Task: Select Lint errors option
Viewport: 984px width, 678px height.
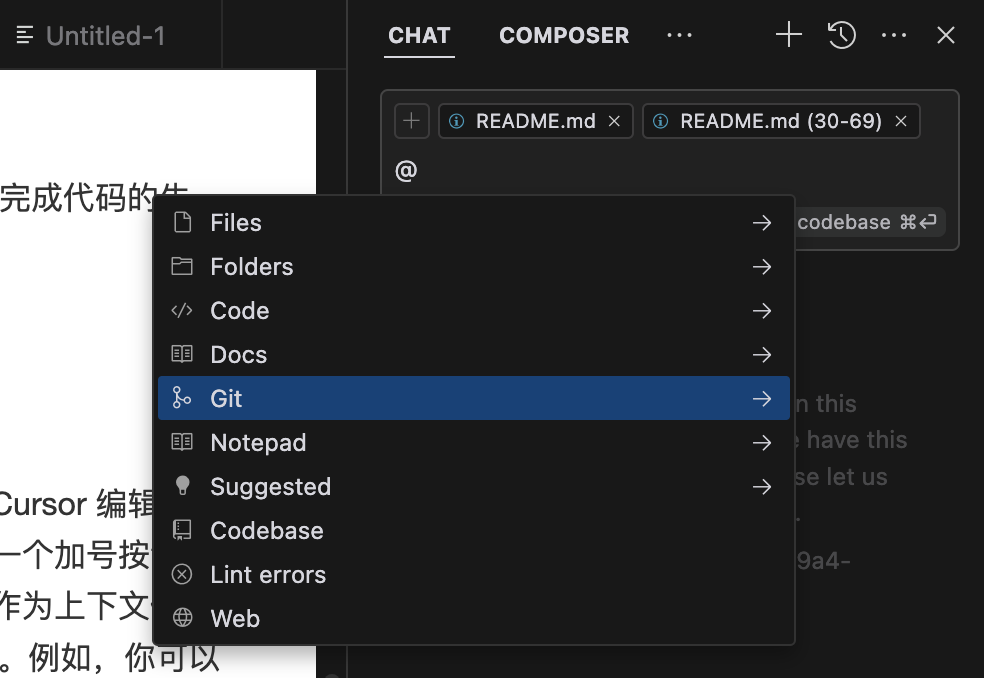Action: tap(474, 574)
